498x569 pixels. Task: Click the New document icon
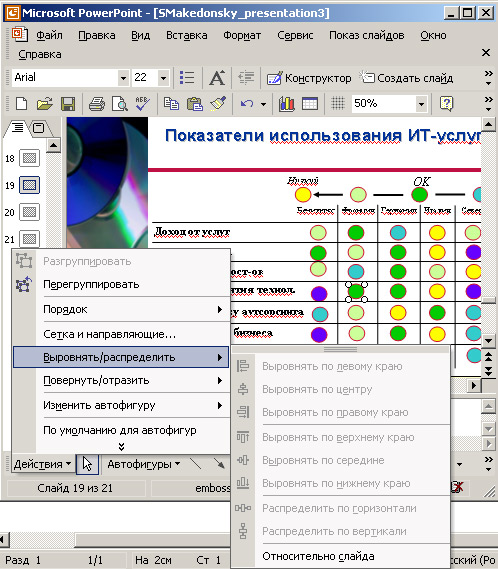(x=21, y=104)
